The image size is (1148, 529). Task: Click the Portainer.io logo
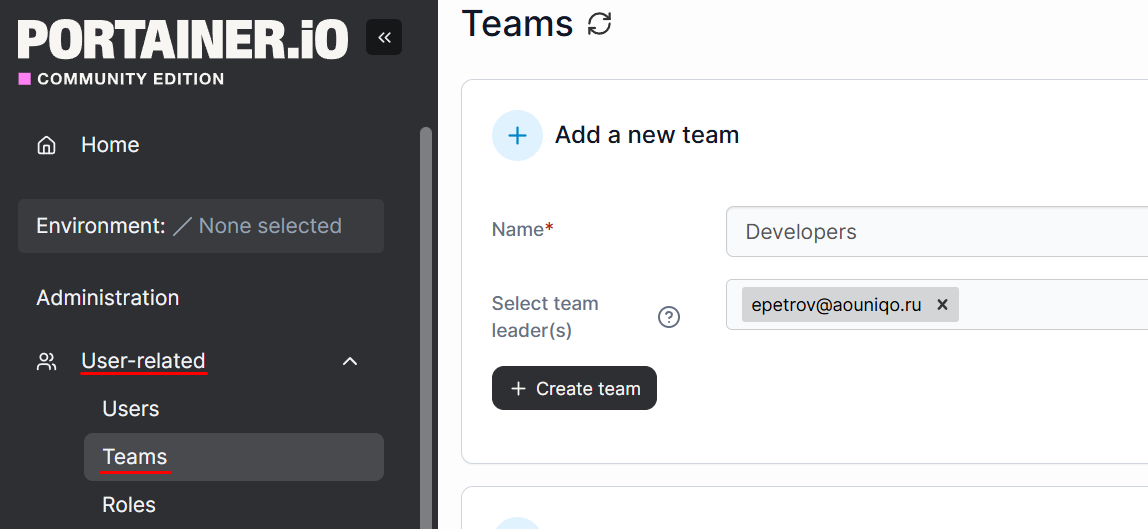click(x=183, y=40)
